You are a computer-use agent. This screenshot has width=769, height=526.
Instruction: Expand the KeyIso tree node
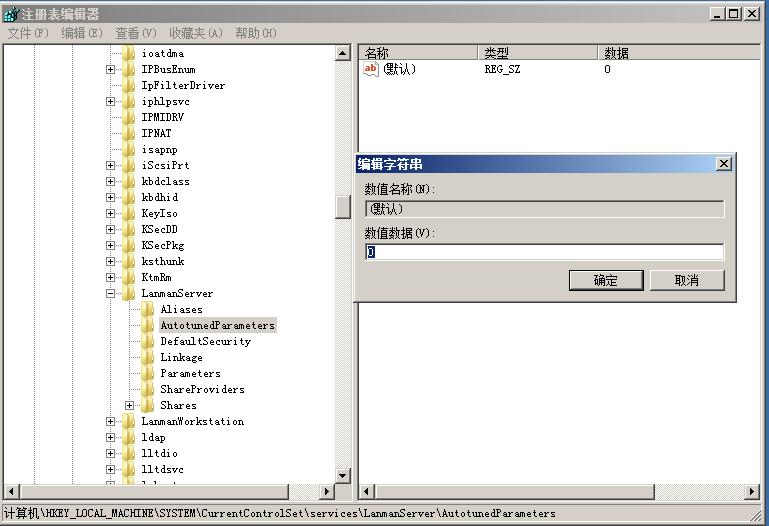[x=110, y=213]
